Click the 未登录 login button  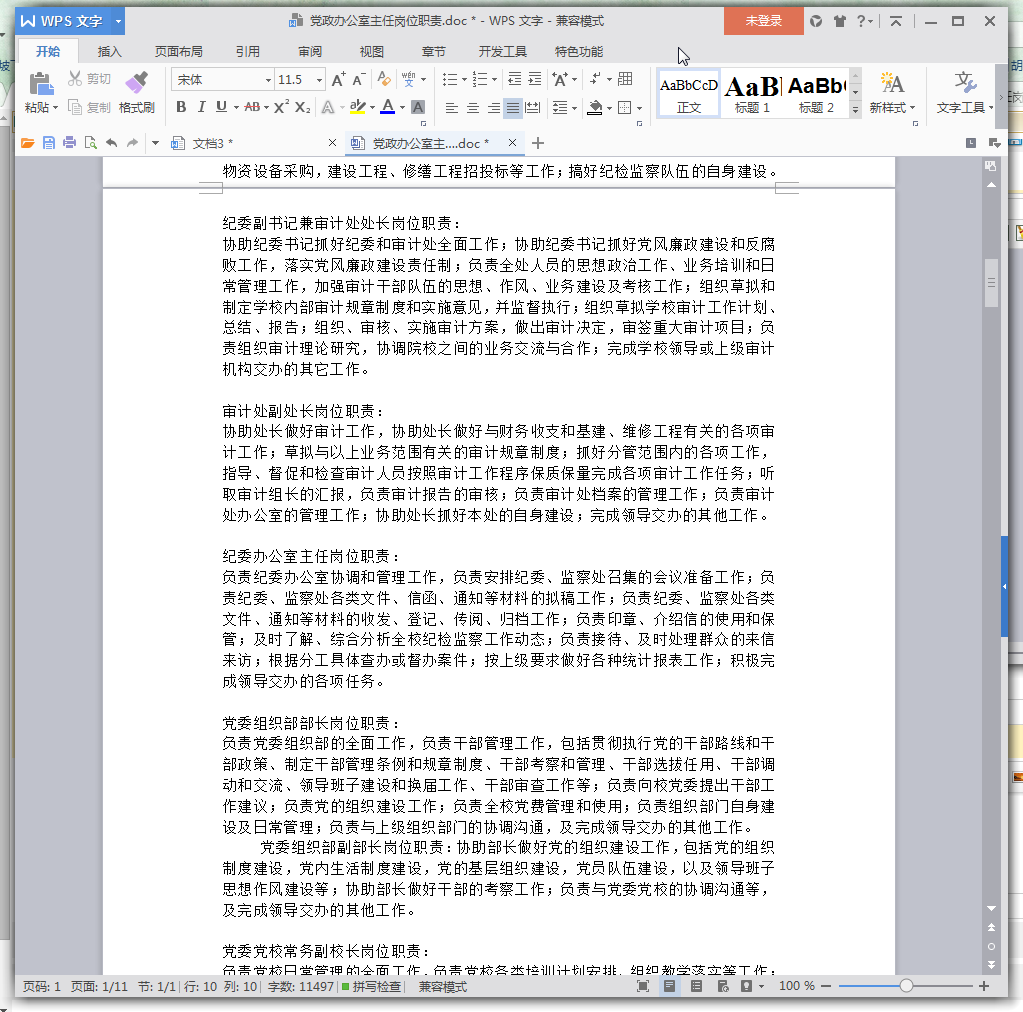pyautogui.click(x=763, y=21)
